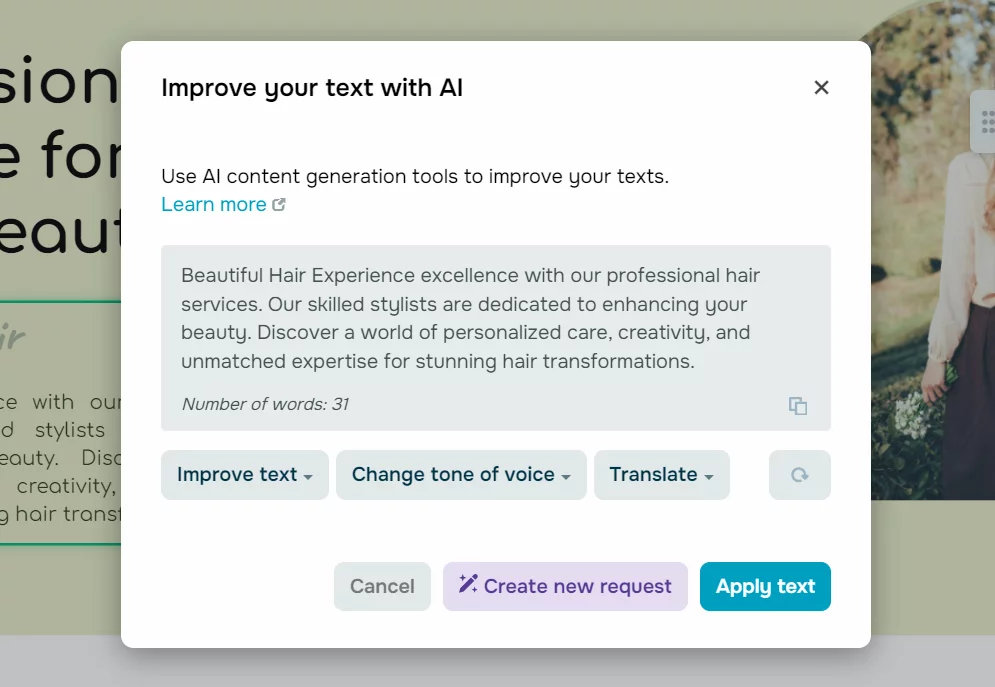The width and height of the screenshot is (995, 687).
Task: Click the dialog title Improve your text with AI
Action: pos(312,88)
